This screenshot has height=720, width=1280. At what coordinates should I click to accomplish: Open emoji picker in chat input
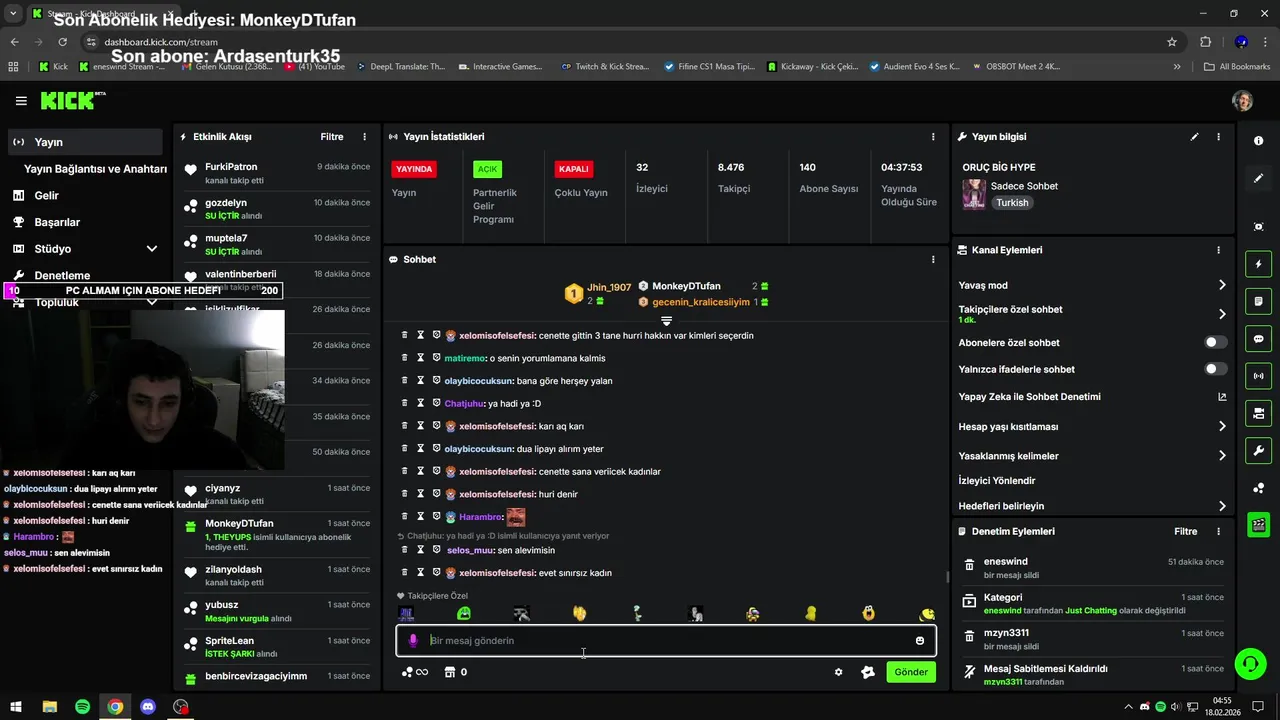click(x=920, y=641)
